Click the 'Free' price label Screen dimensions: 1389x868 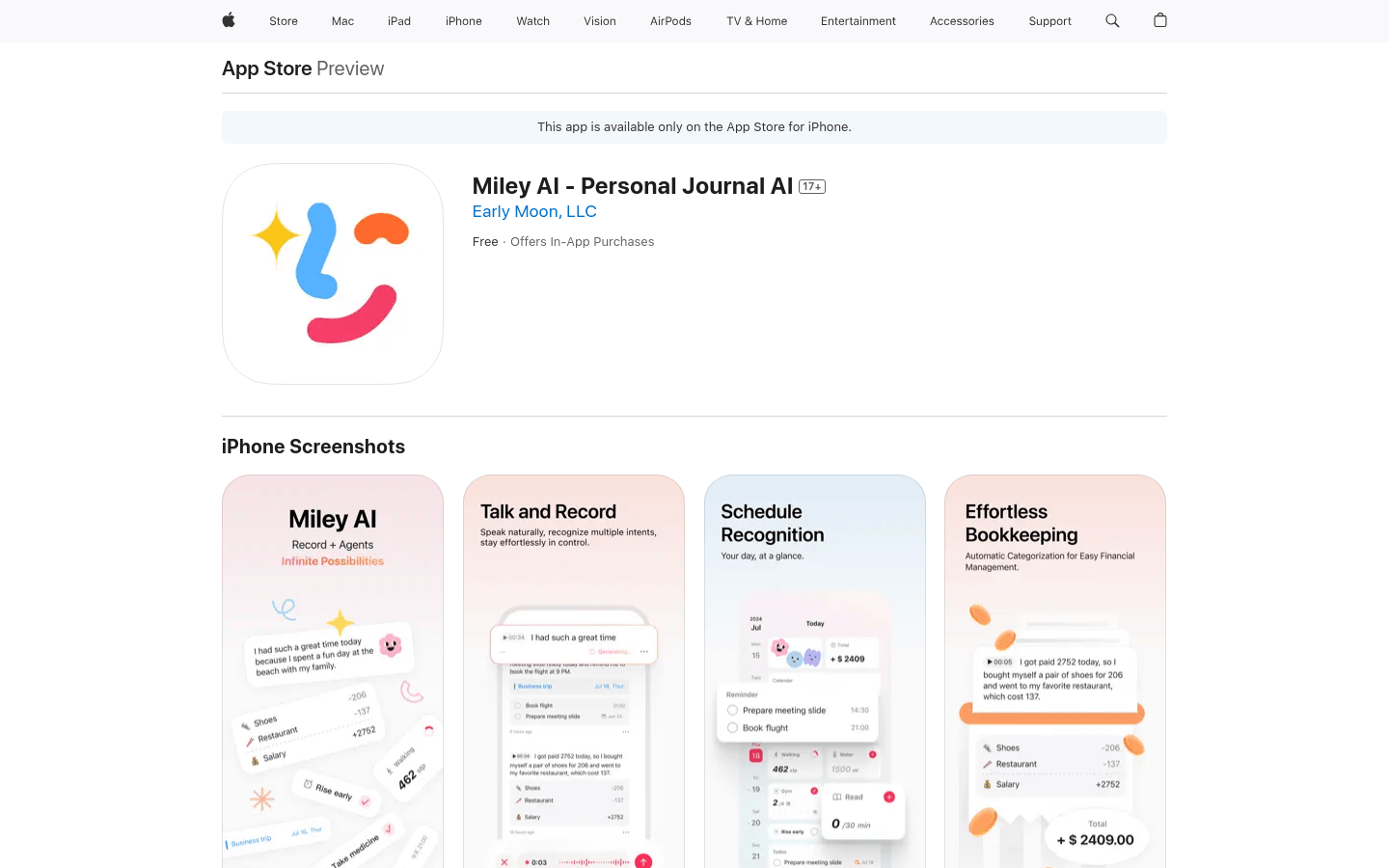(485, 242)
